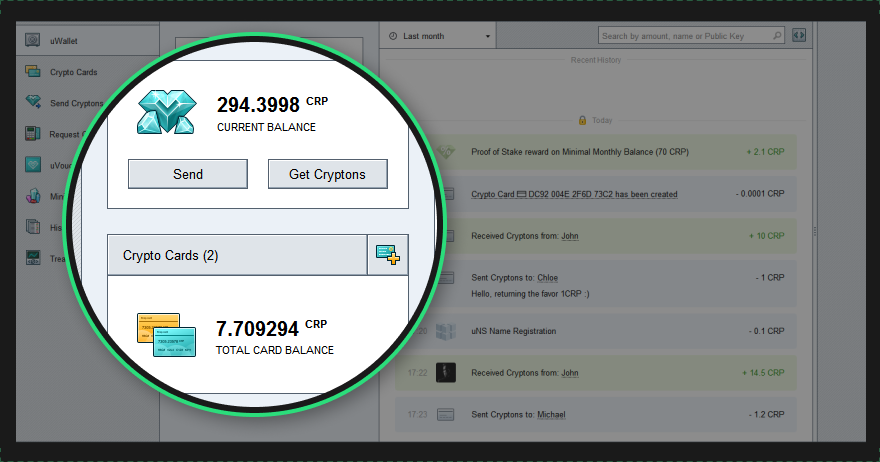Click the panel splitter handle at right

pos(815,231)
